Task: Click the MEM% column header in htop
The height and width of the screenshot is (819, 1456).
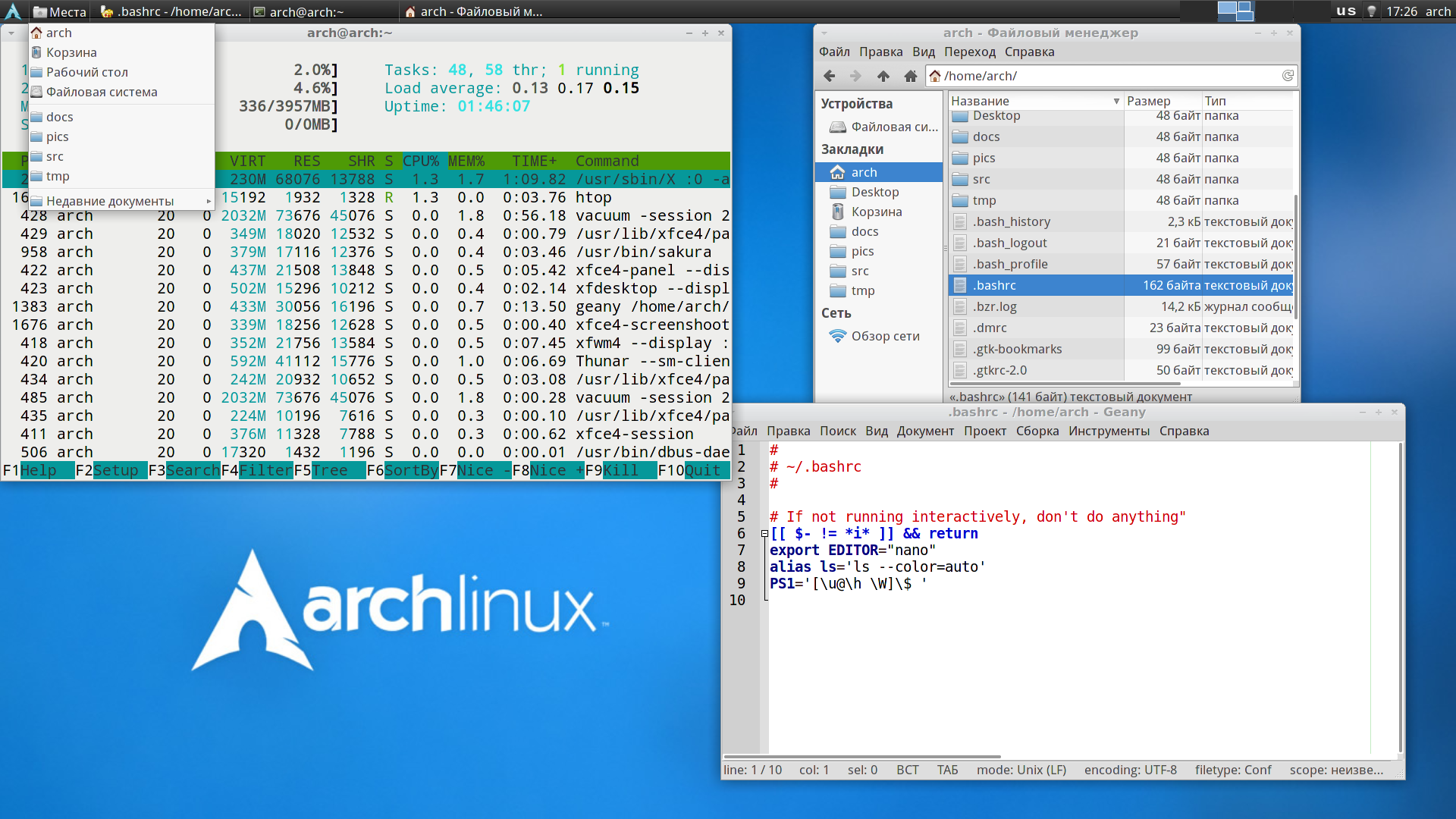Action: [x=466, y=161]
